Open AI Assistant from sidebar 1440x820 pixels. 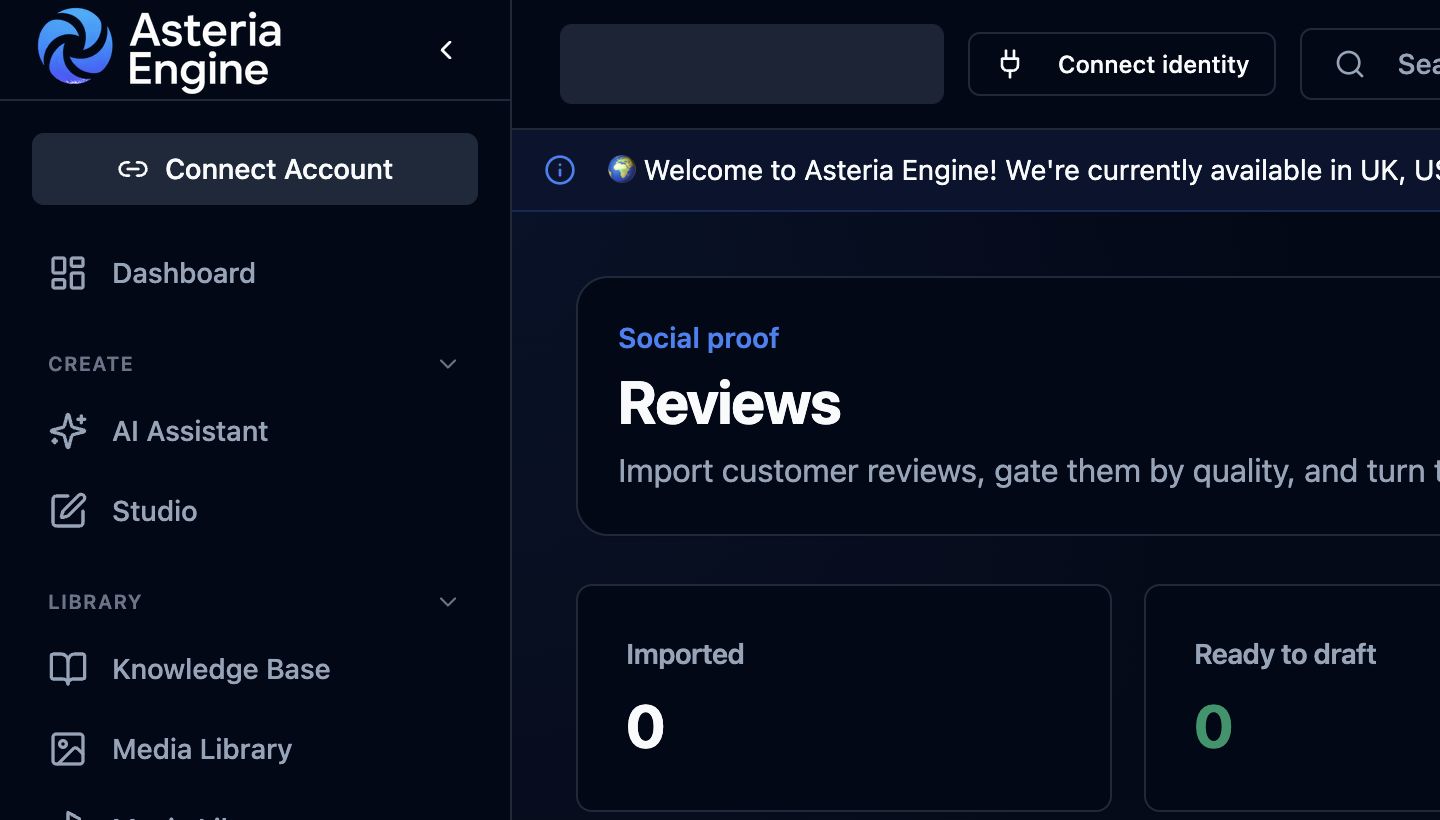[255, 431]
